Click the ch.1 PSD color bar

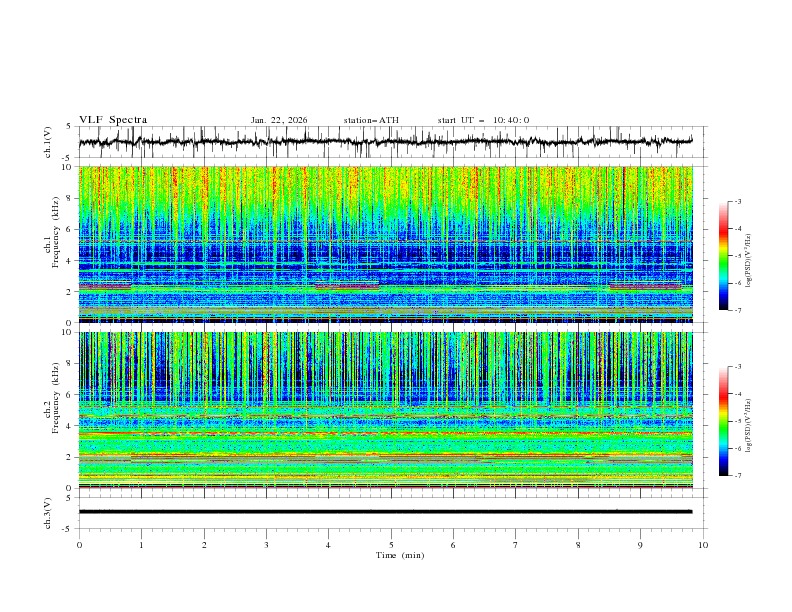tap(723, 256)
